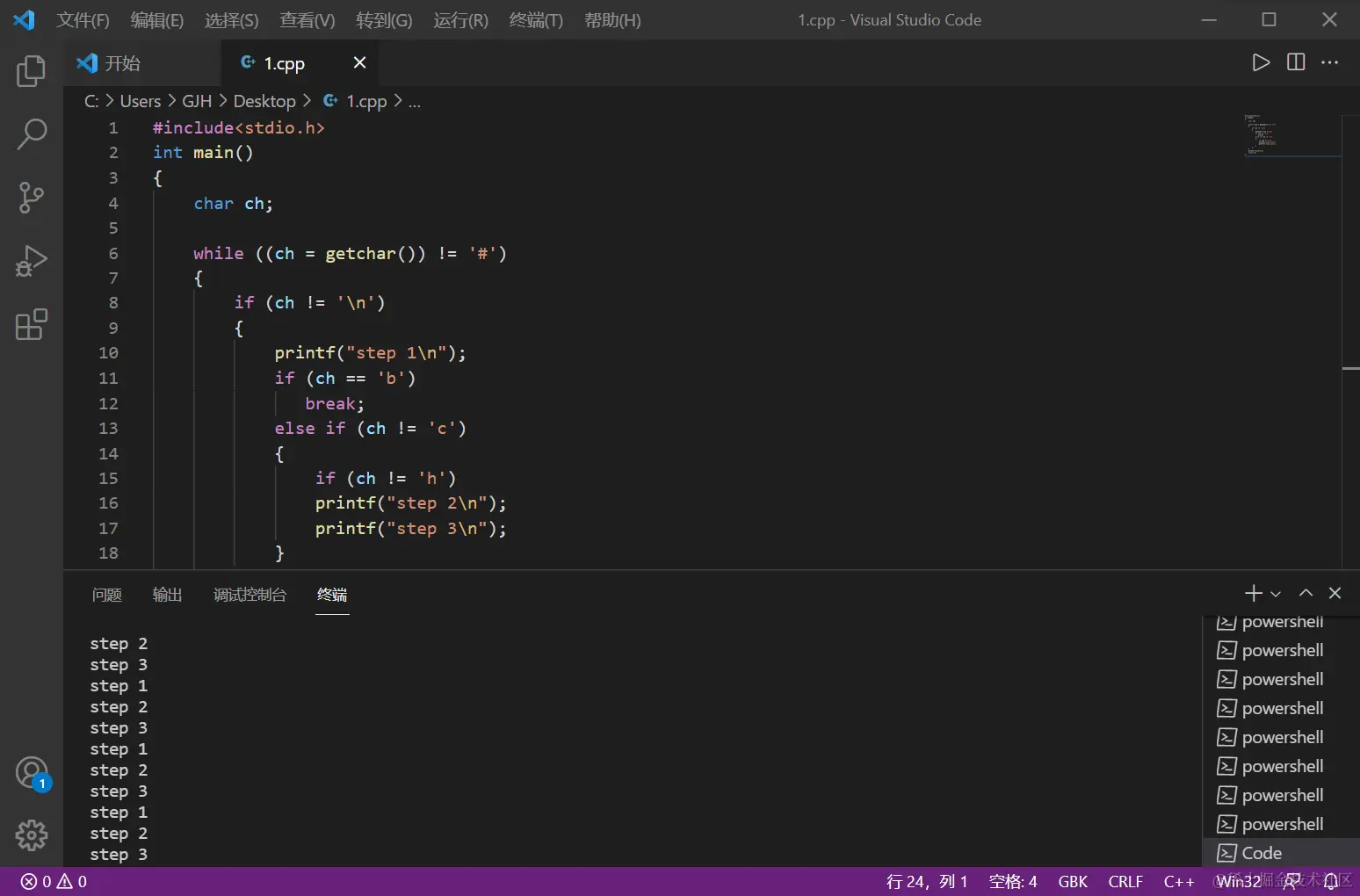Expand the GJH breadcrumb segment
Image resolution: width=1360 pixels, height=896 pixels.
[x=197, y=102]
